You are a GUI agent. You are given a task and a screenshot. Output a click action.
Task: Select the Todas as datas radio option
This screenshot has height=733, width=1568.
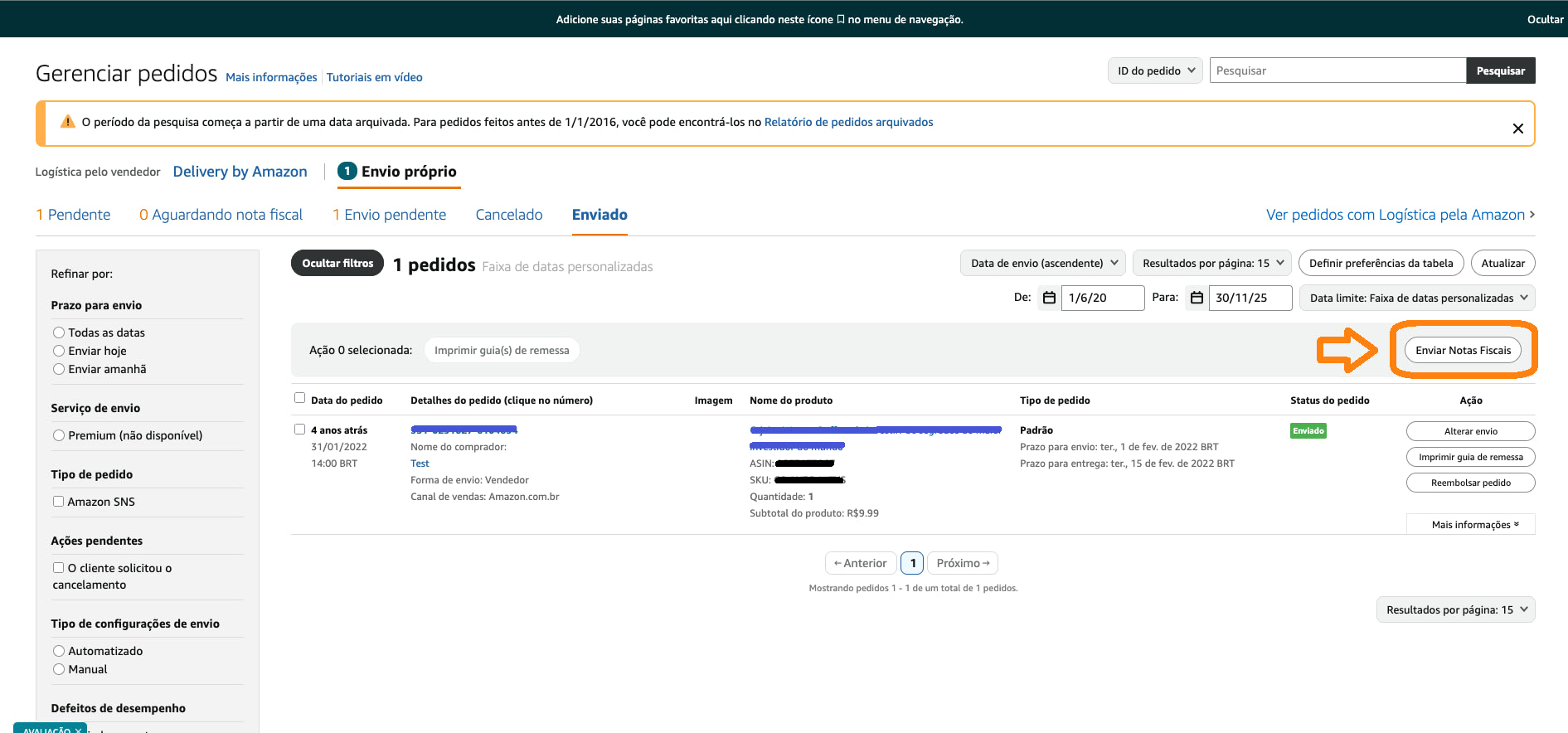point(59,333)
